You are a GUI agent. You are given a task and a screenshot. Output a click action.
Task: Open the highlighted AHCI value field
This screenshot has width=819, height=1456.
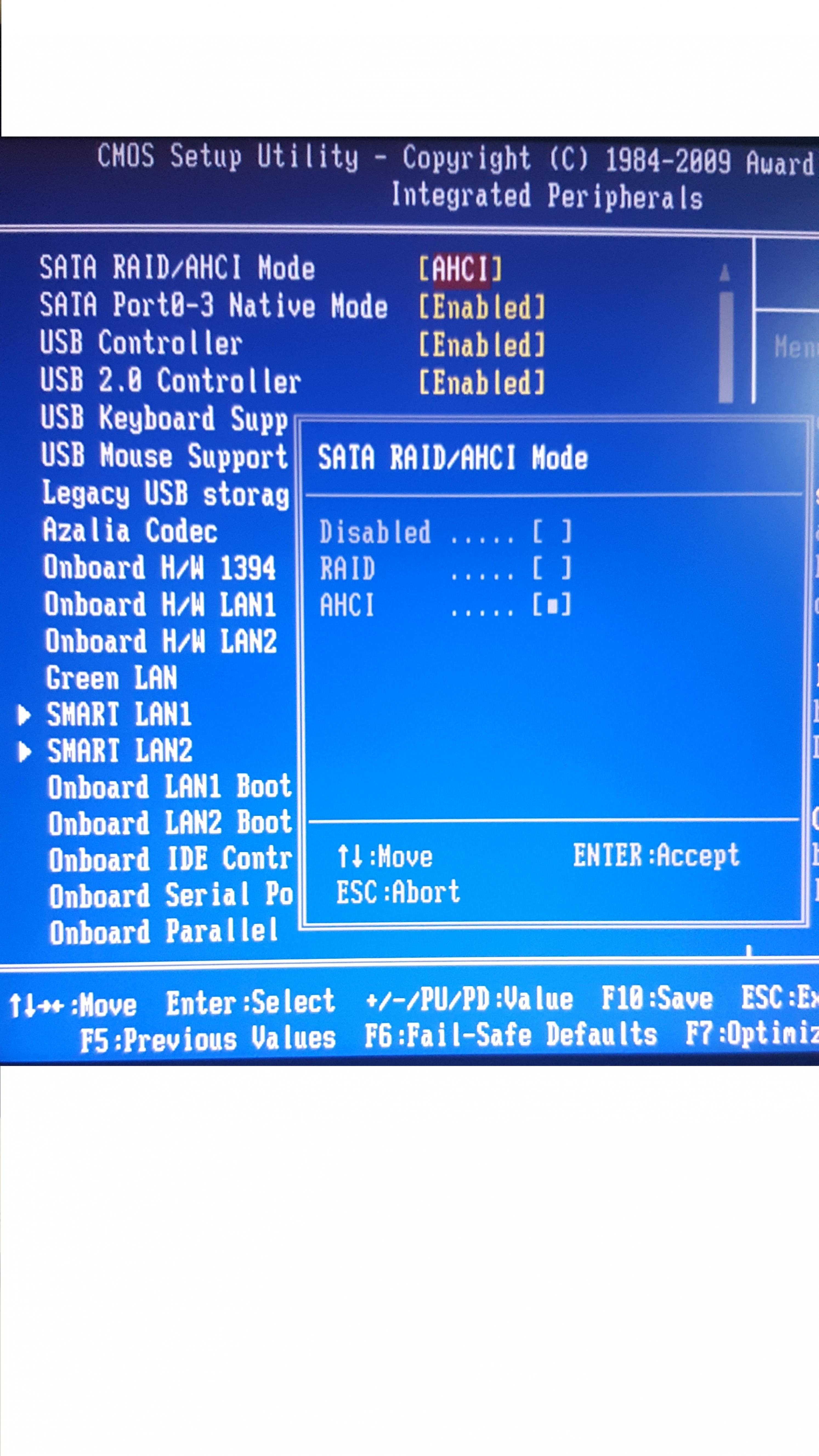click(460, 269)
